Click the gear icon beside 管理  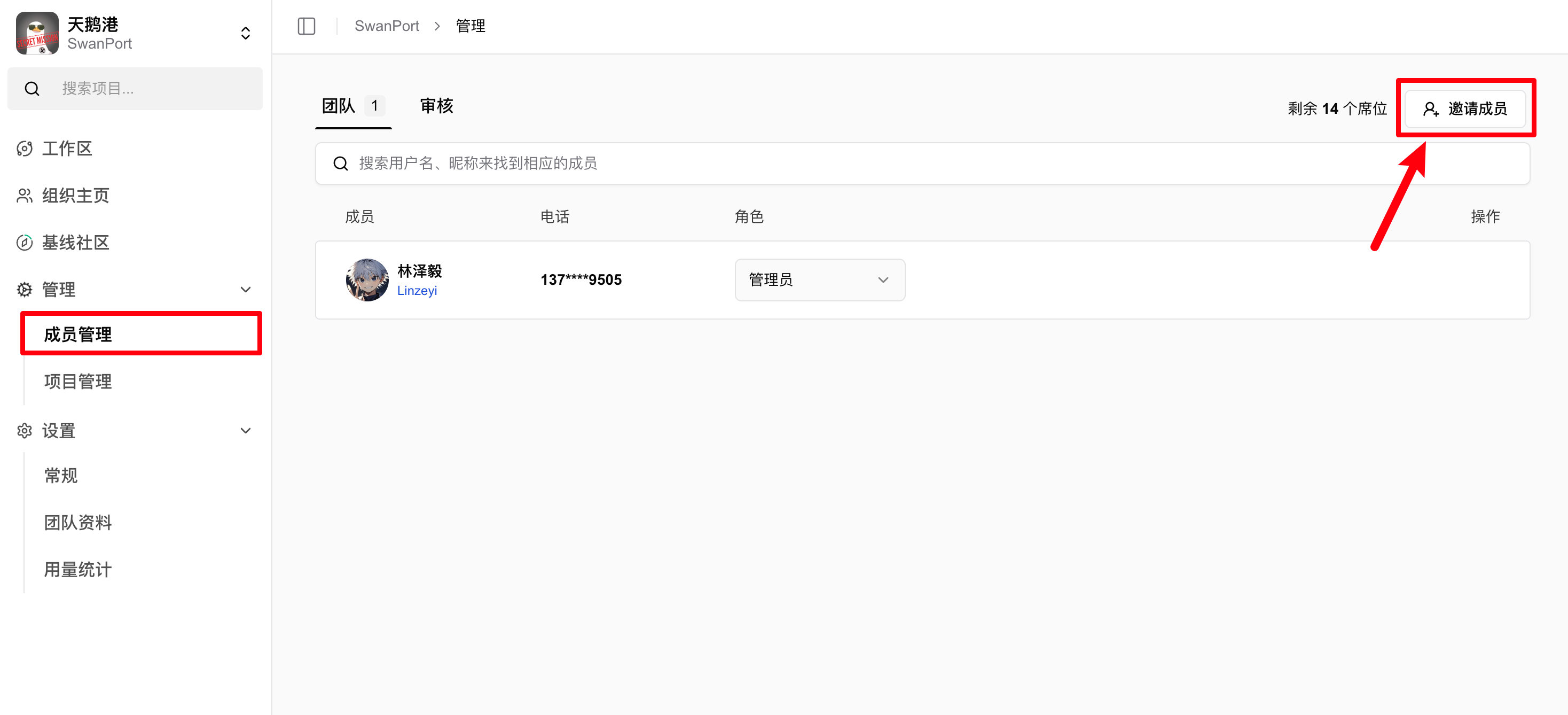tap(25, 289)
